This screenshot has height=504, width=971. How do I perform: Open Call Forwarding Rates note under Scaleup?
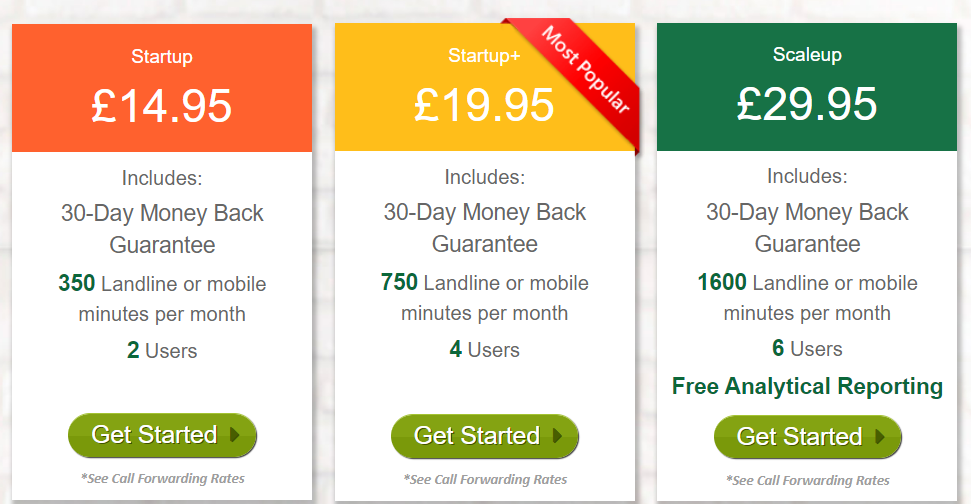[807, 480]
